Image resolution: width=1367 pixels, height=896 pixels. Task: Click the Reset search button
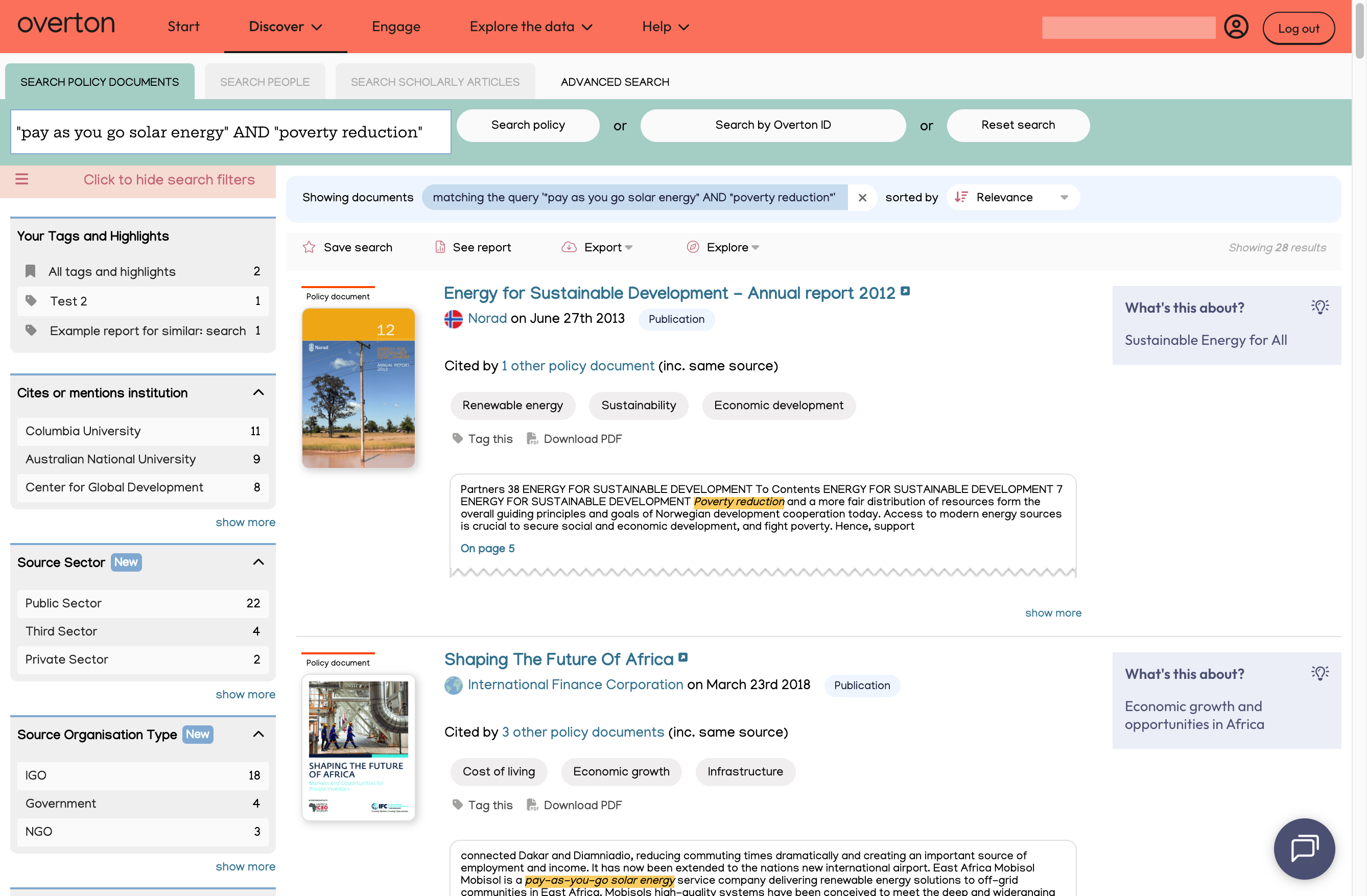pyautogui.click(x=1018, y=125)
